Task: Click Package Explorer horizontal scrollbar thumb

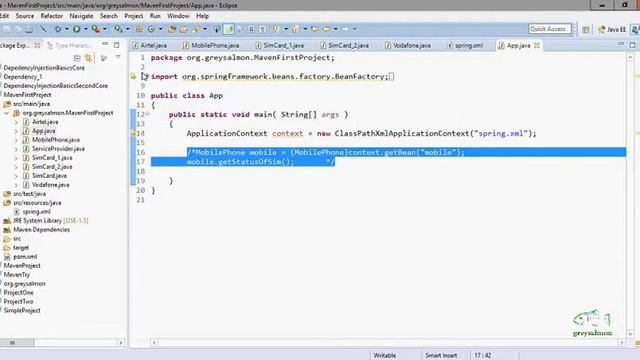Action: click(16, 343)
